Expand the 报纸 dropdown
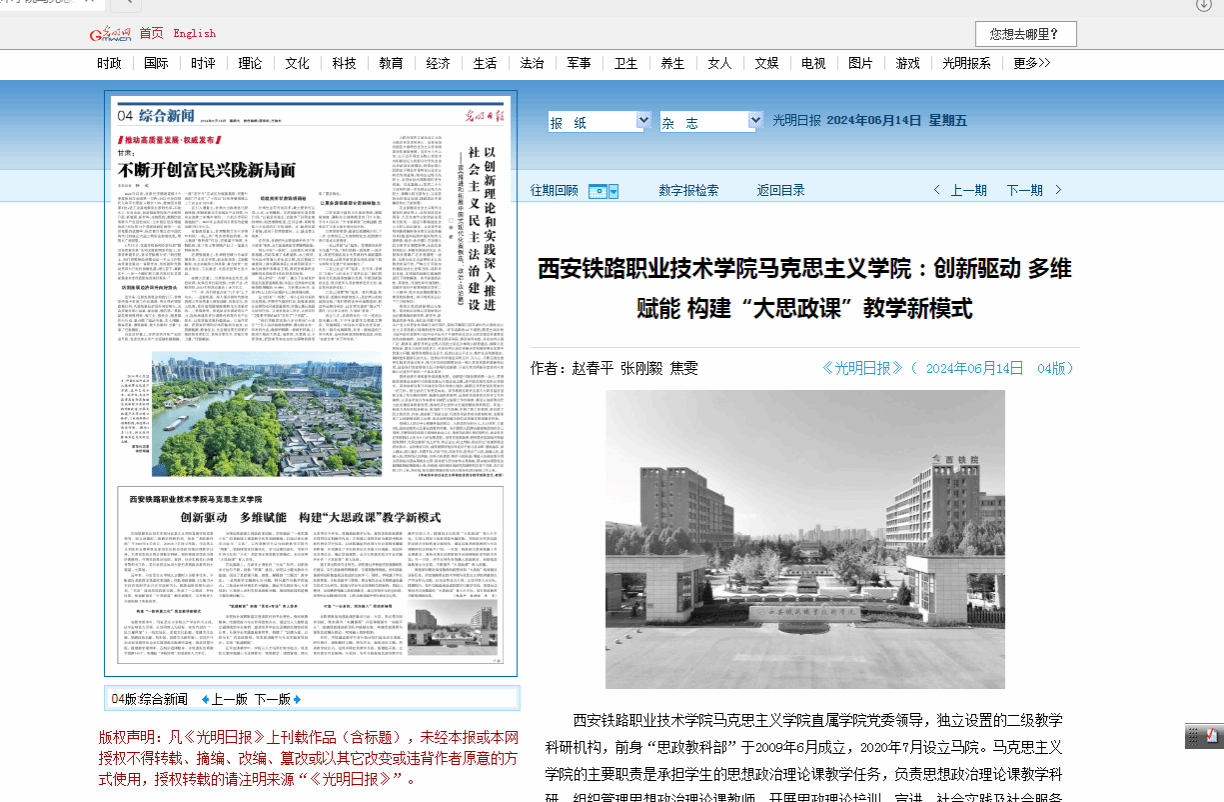The width and height of the screenshot is (1224, 802). tap(643, 121)
